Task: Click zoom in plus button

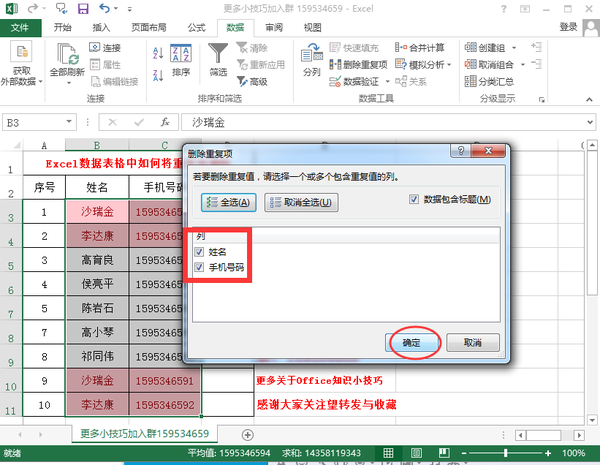Action: 548,453
